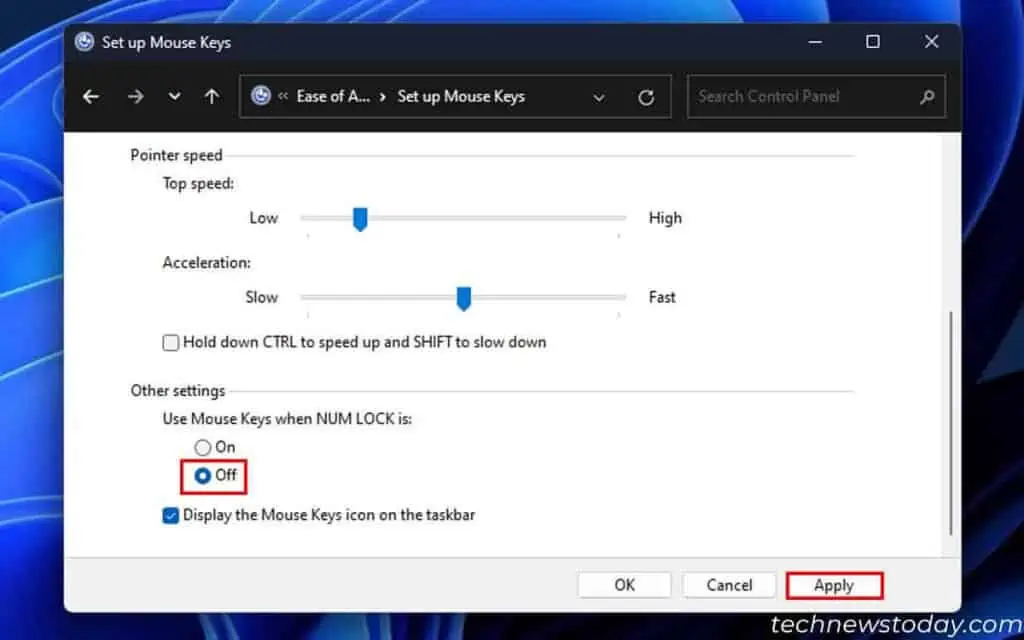Viewport: 1024px width, 640px height.
Task: Click the 'Acceleration:' label
Action: tap(206, 263)
